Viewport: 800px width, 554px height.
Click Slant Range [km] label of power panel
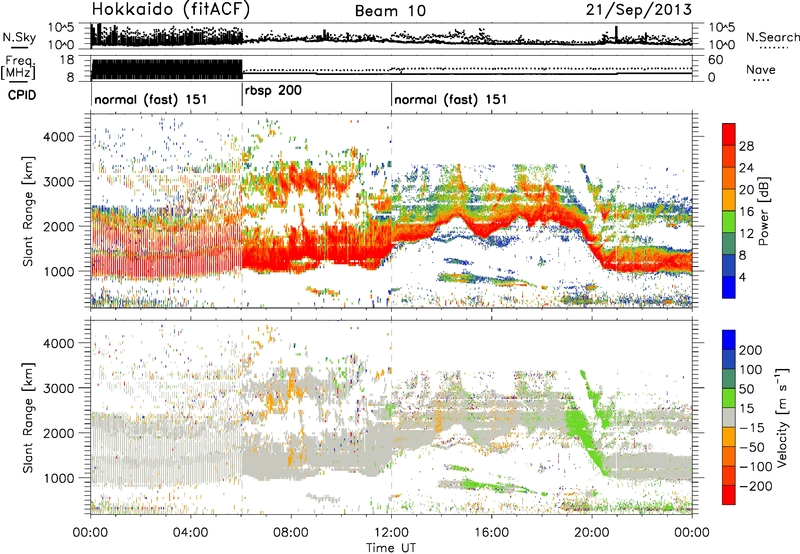pos(29,211)
